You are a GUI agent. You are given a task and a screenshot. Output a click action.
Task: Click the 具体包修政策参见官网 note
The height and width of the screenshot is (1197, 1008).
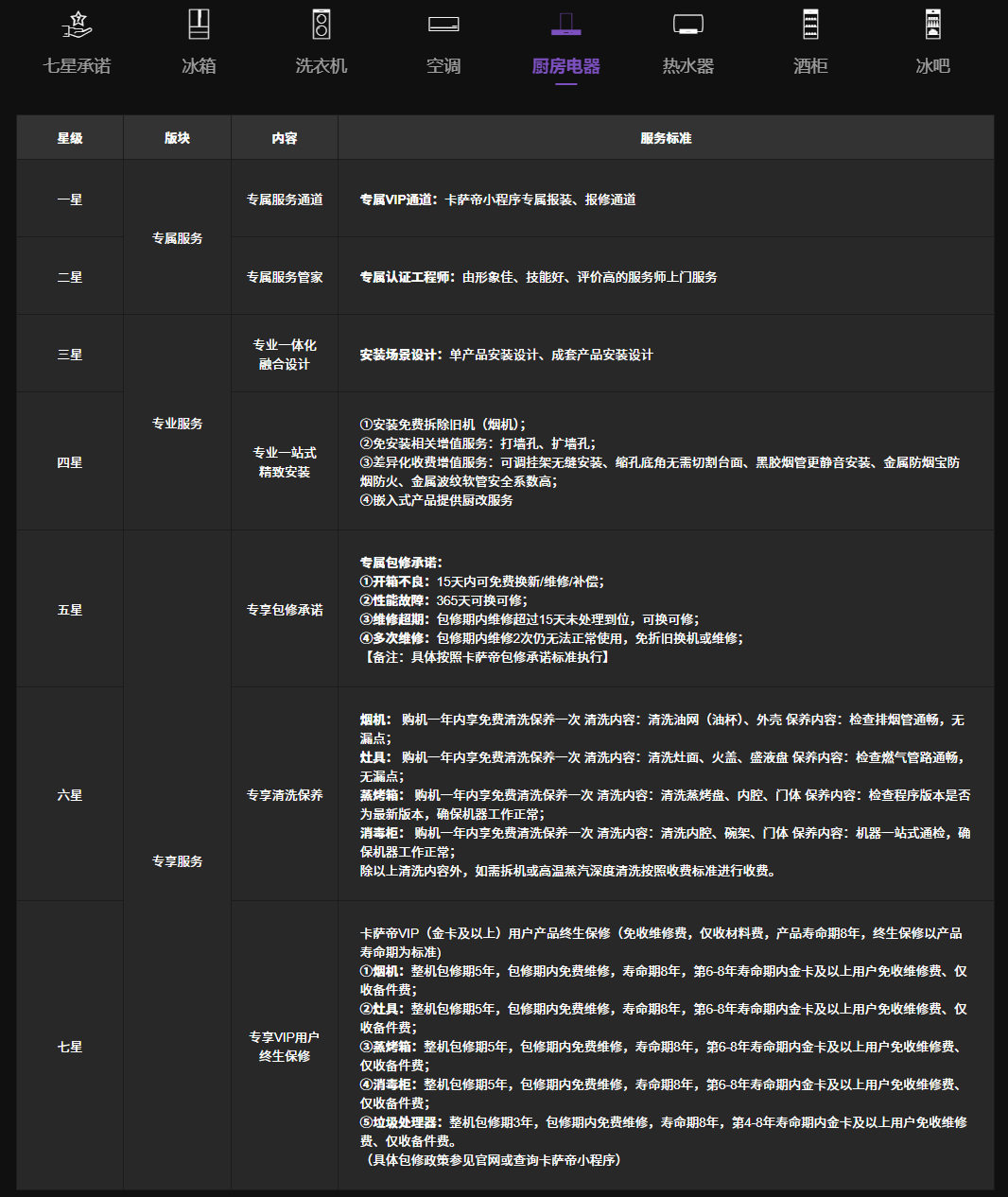(493, 1160)
